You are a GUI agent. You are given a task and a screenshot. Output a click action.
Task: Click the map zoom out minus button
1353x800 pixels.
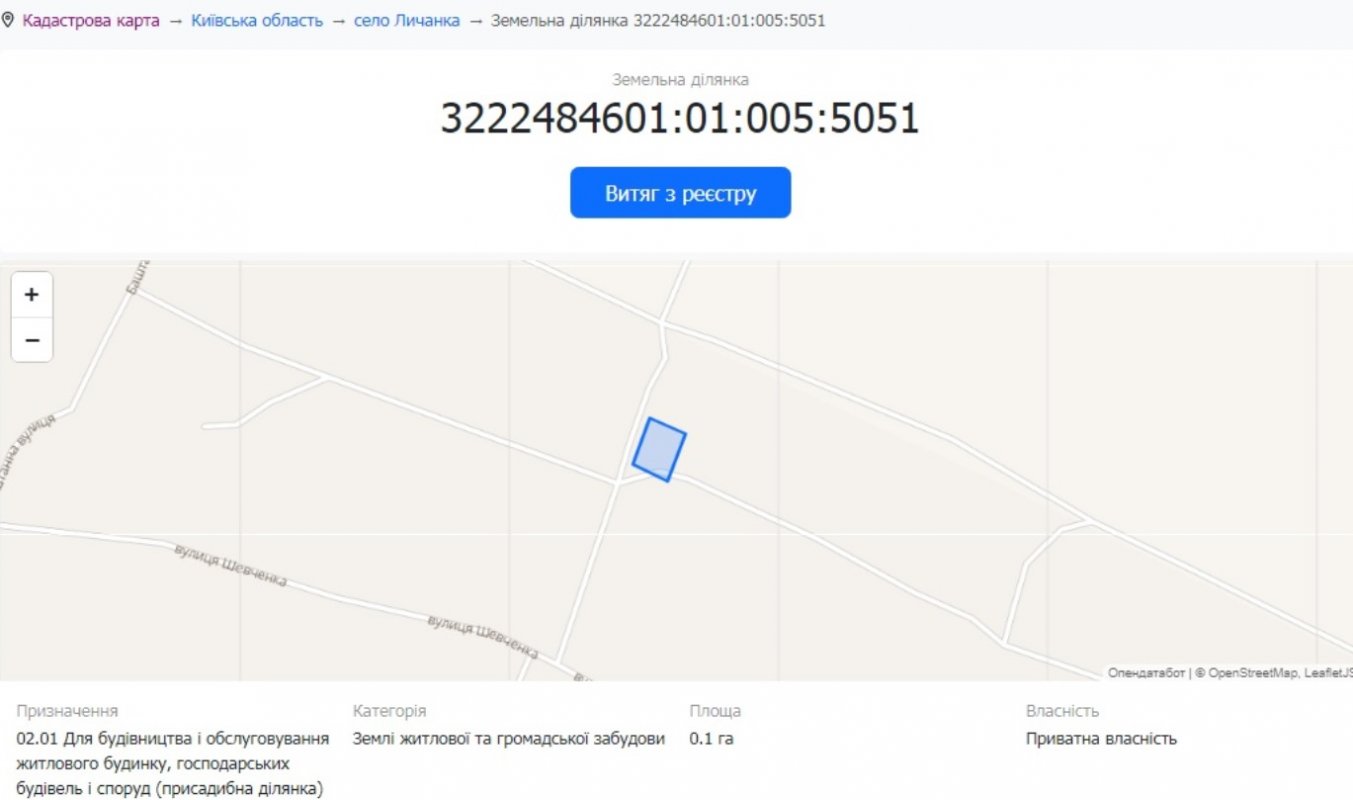pyautogui.click(x=32, y=341)
